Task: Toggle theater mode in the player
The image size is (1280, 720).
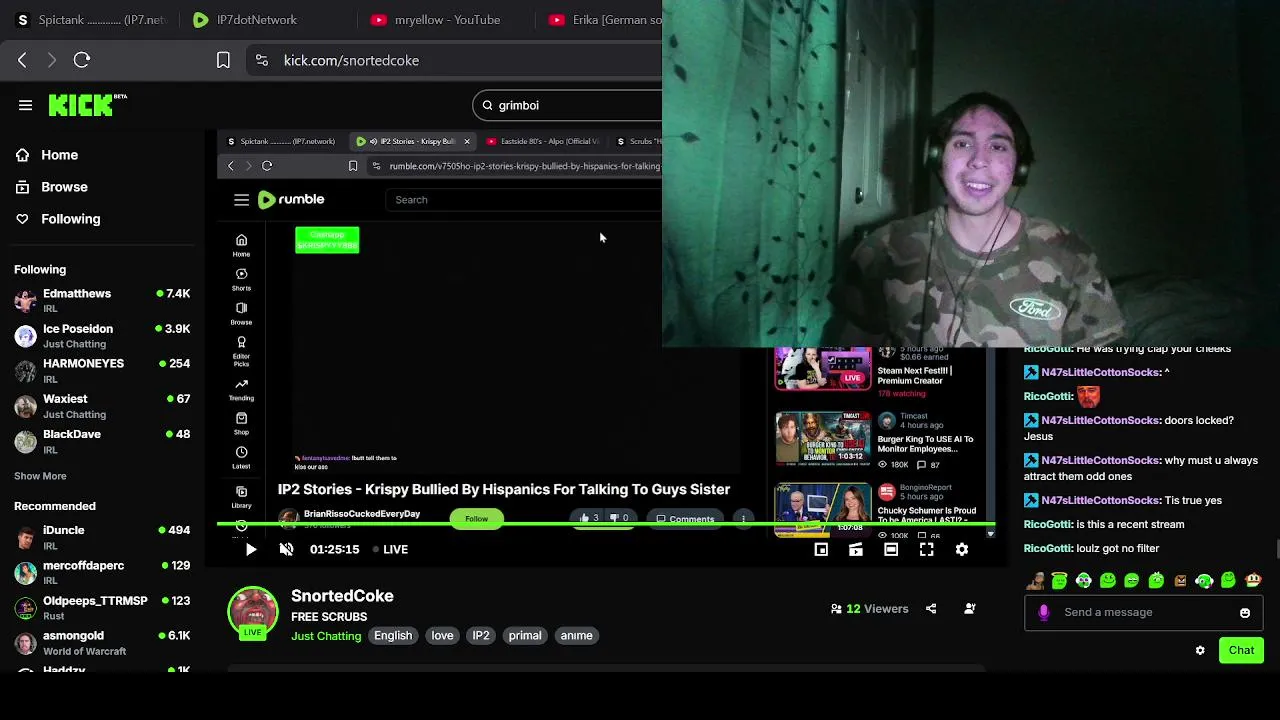Action: (891, 549)
